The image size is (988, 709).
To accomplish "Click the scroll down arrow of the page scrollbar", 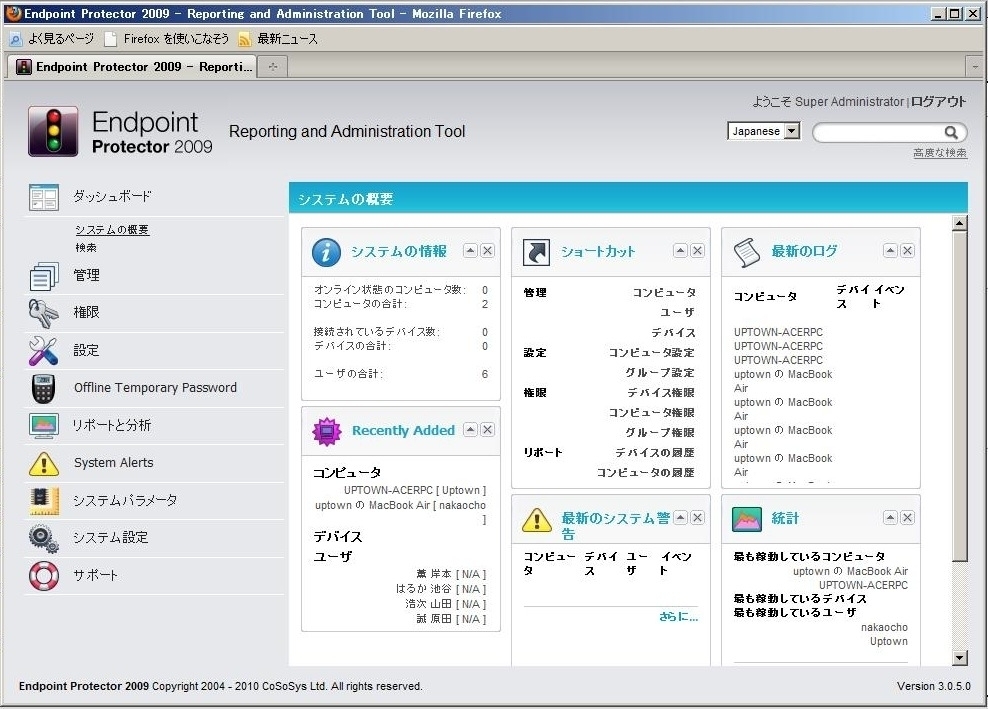I will point(960,658).
